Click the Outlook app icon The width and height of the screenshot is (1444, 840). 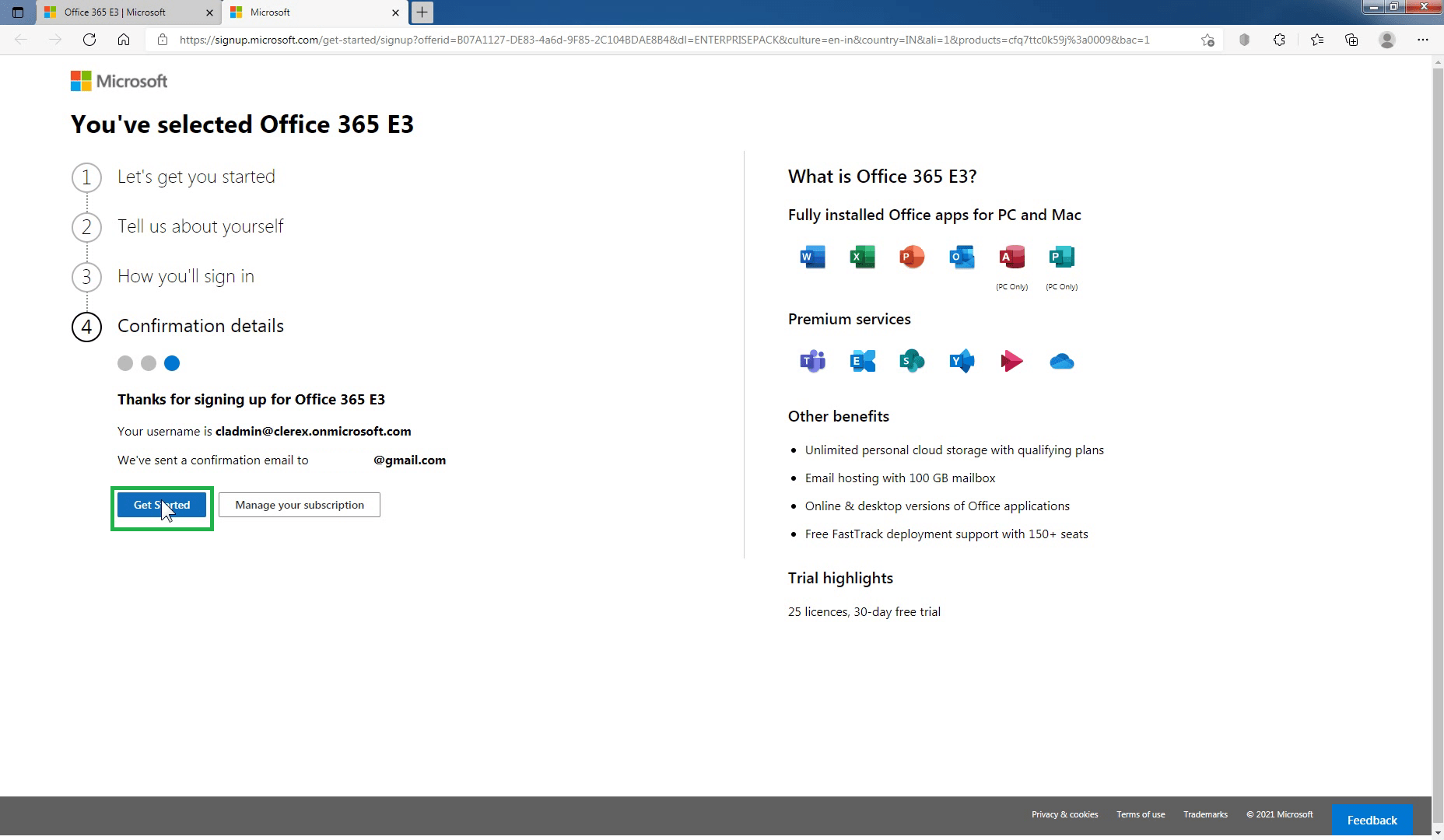point(962,257)
